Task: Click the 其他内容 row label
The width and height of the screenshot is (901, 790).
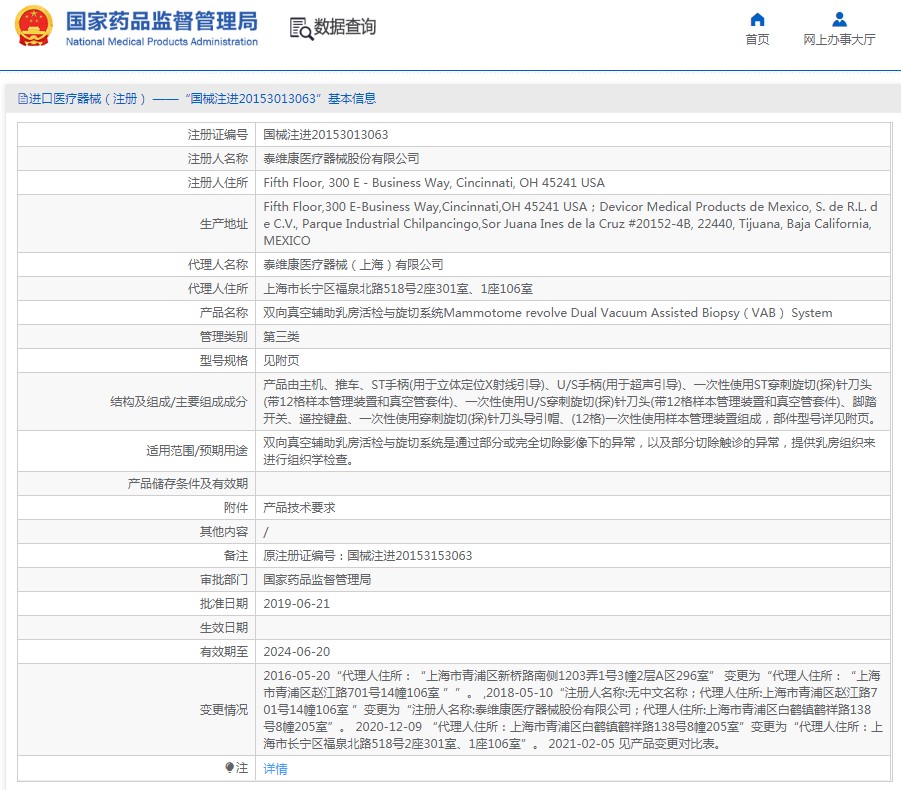Action: [x=224, y=532]
